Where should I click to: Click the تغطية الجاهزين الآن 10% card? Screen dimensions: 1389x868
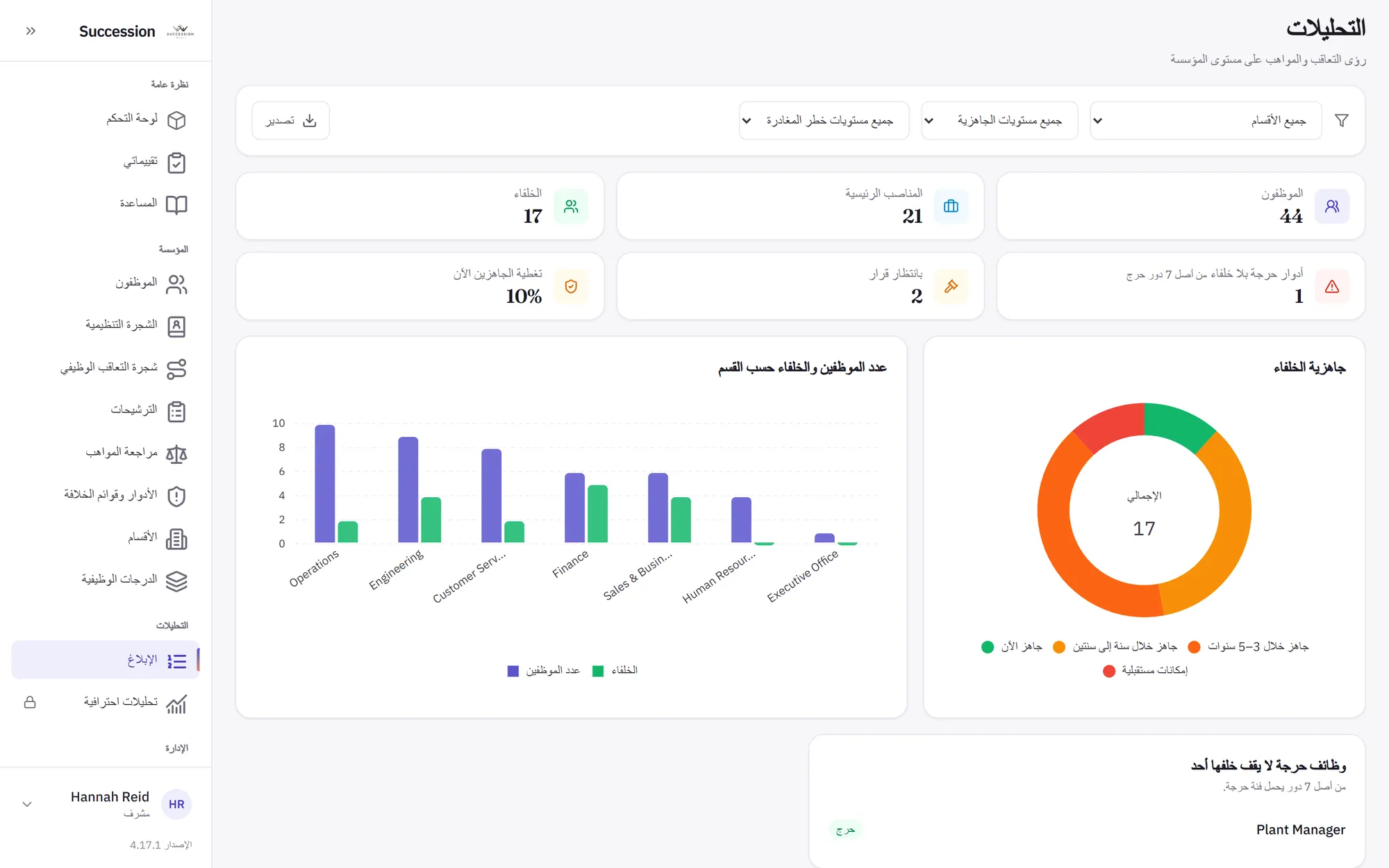[419, 286]
